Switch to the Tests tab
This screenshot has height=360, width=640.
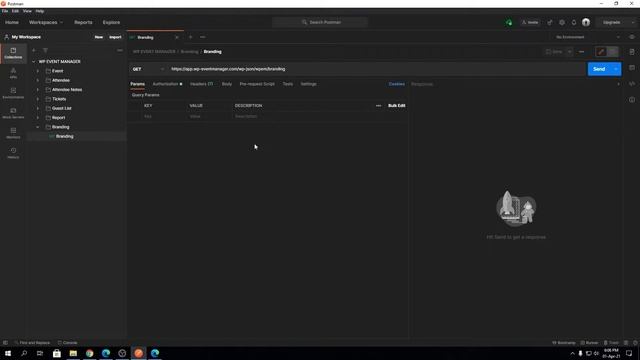coord(288,84)
